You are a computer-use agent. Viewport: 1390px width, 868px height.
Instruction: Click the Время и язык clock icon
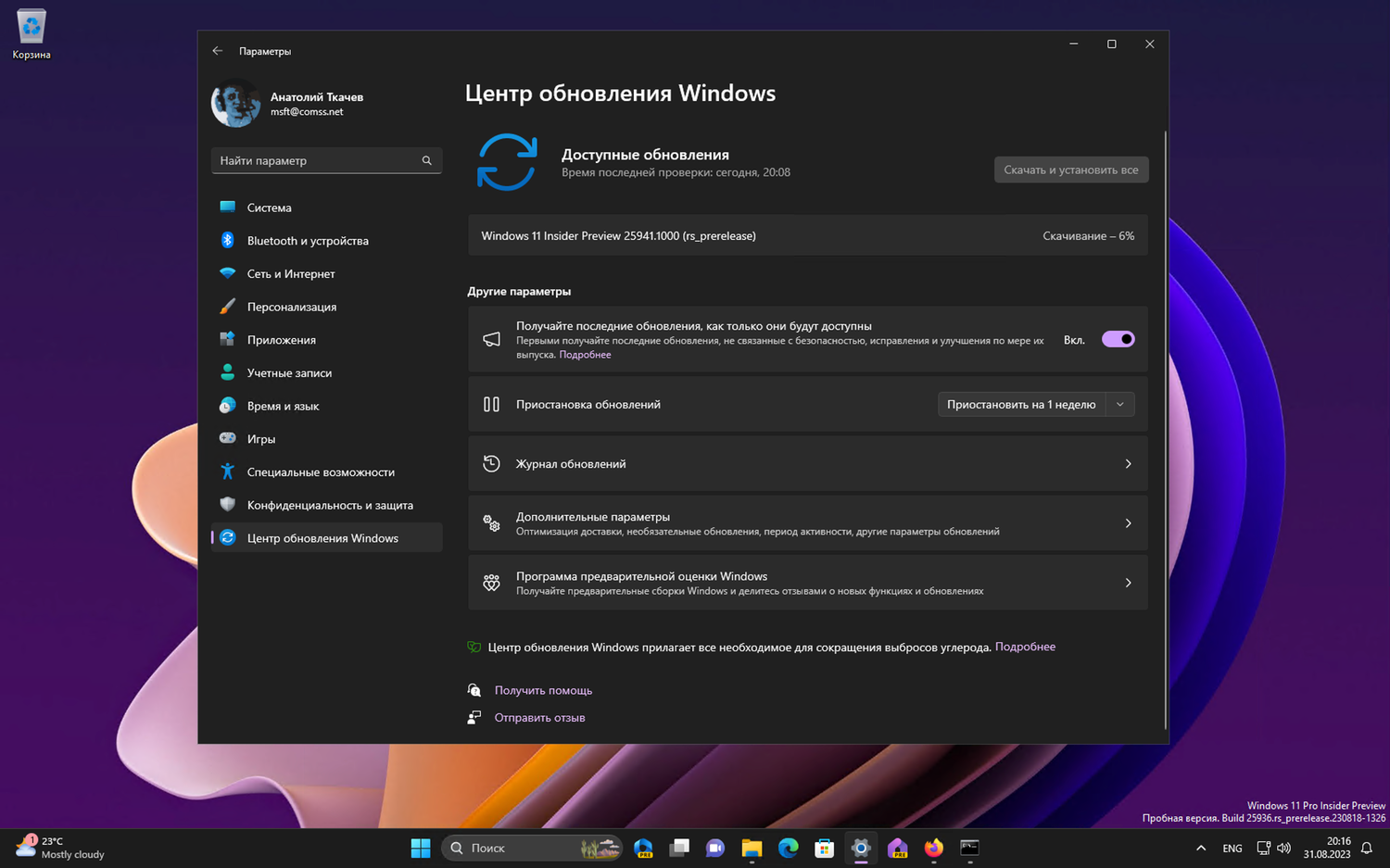click(228, 406)
